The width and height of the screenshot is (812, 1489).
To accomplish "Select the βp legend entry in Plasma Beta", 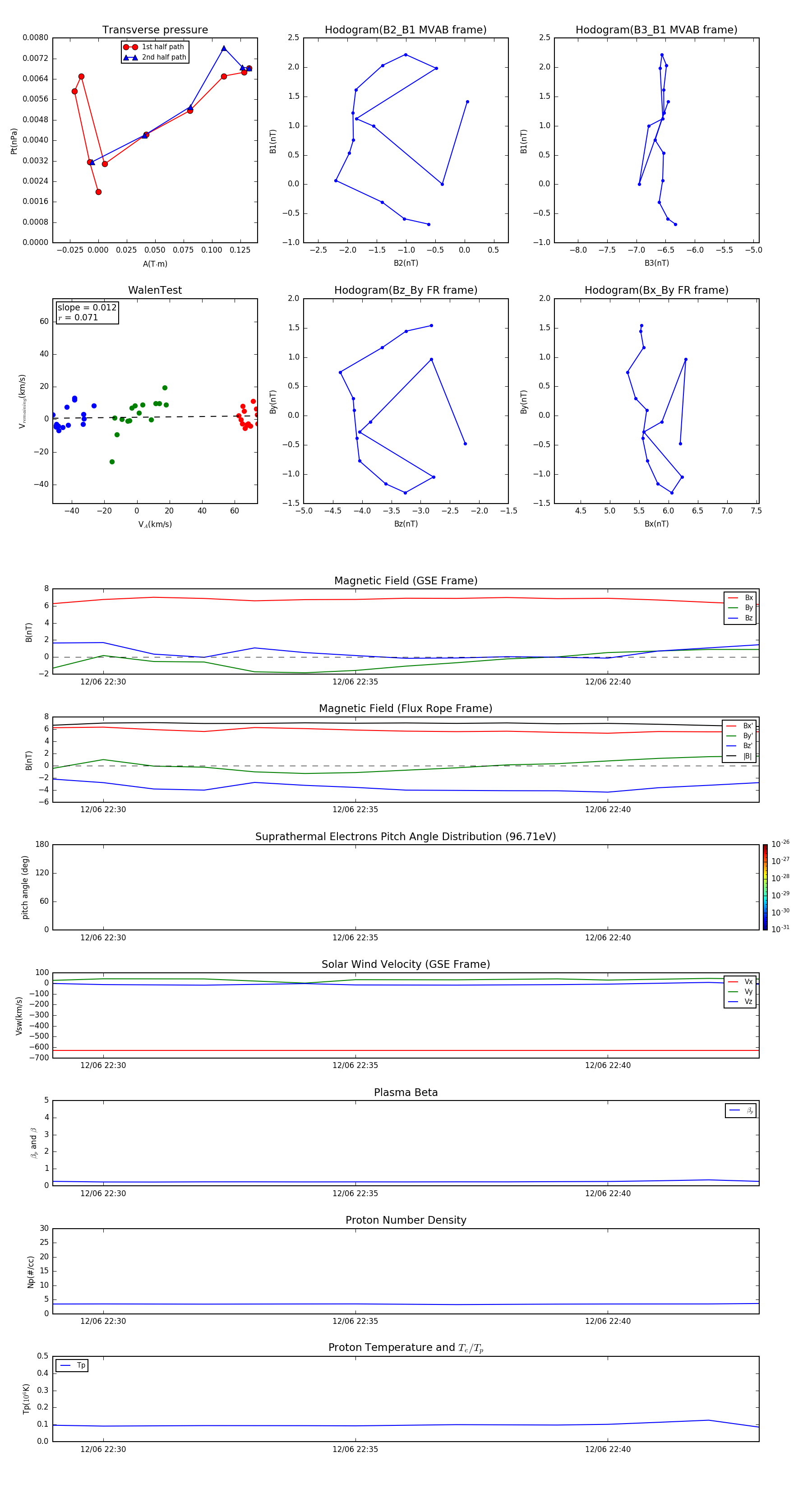I will click(741, 1110).
